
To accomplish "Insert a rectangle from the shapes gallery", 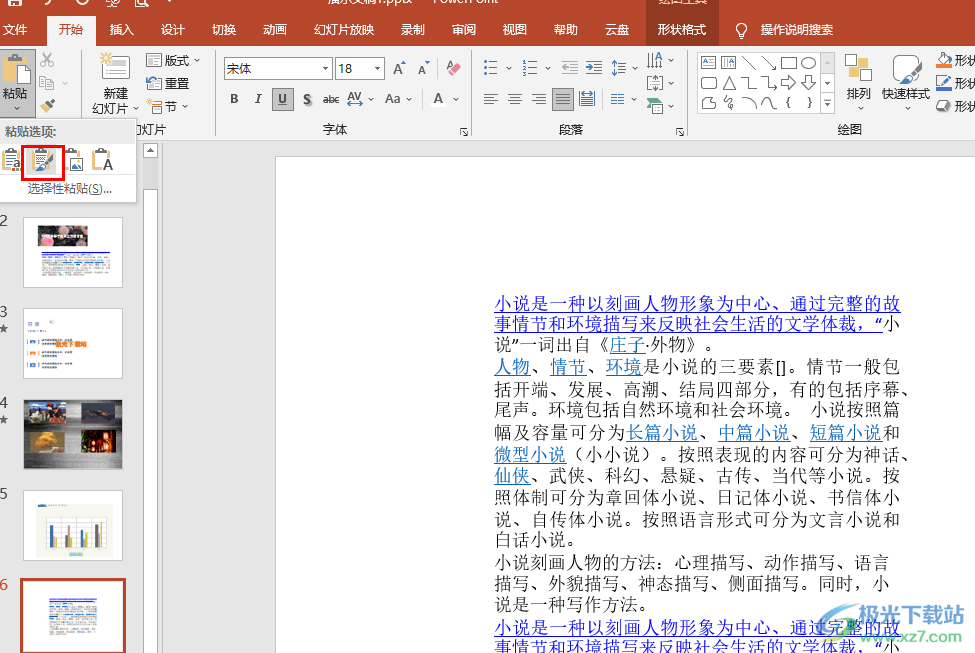I will click(x=788, y=63).
